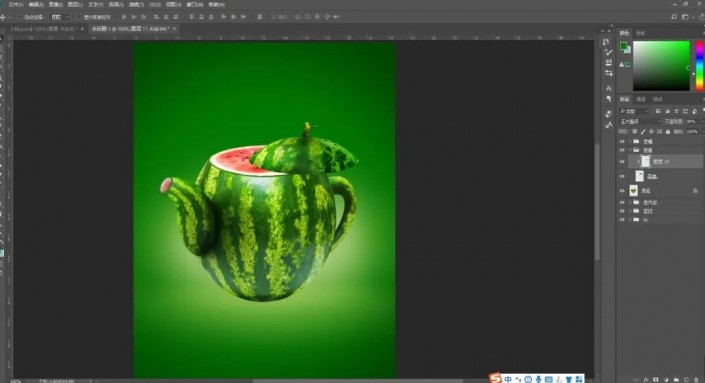Hide the bottom layer group
Image resolution: width=705 pixels, height=383 pixels.
click(622, 220)
